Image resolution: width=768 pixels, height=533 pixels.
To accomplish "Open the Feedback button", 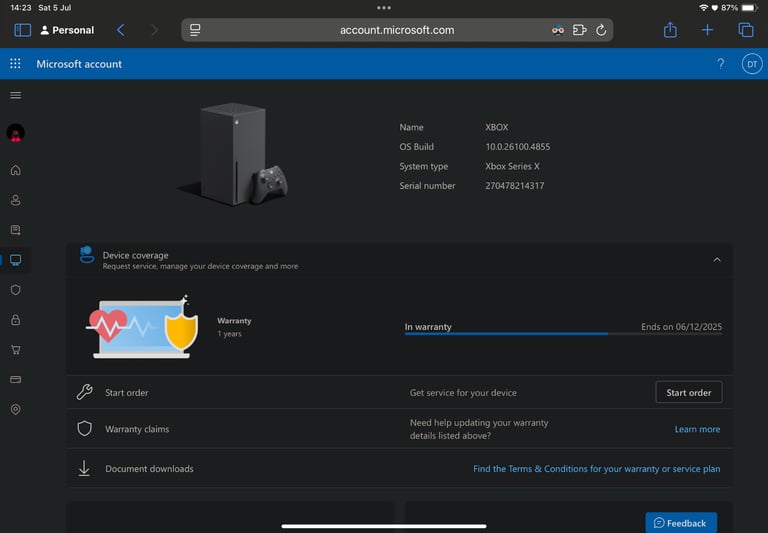I will coord(681,523).
